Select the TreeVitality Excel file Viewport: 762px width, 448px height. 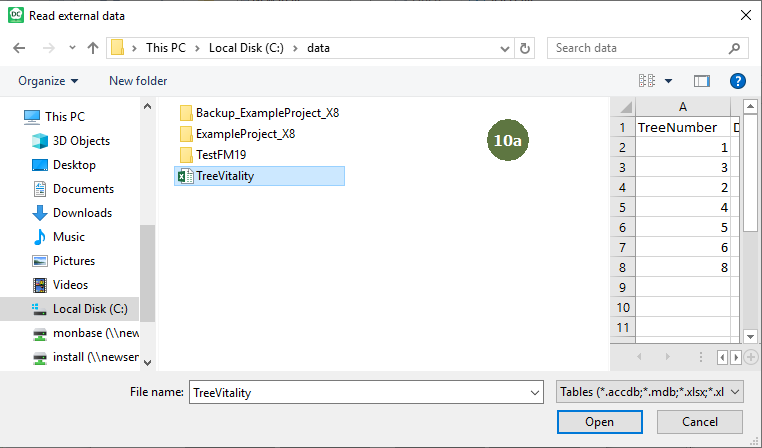223,176
